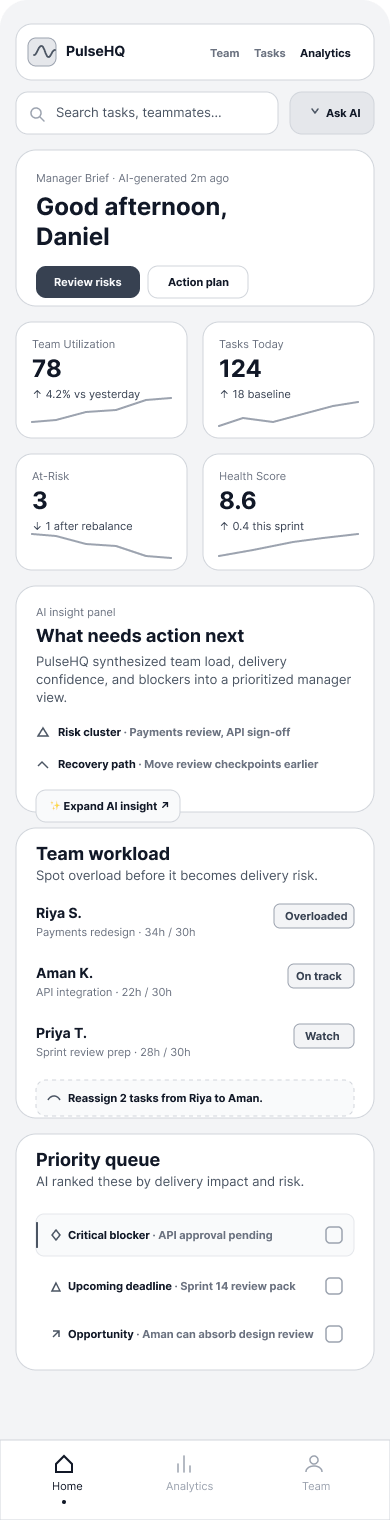Click the Health Score sparkline chart
Image resolution: width=390 pixels, height=1520 pixels.
pos(288,545)
